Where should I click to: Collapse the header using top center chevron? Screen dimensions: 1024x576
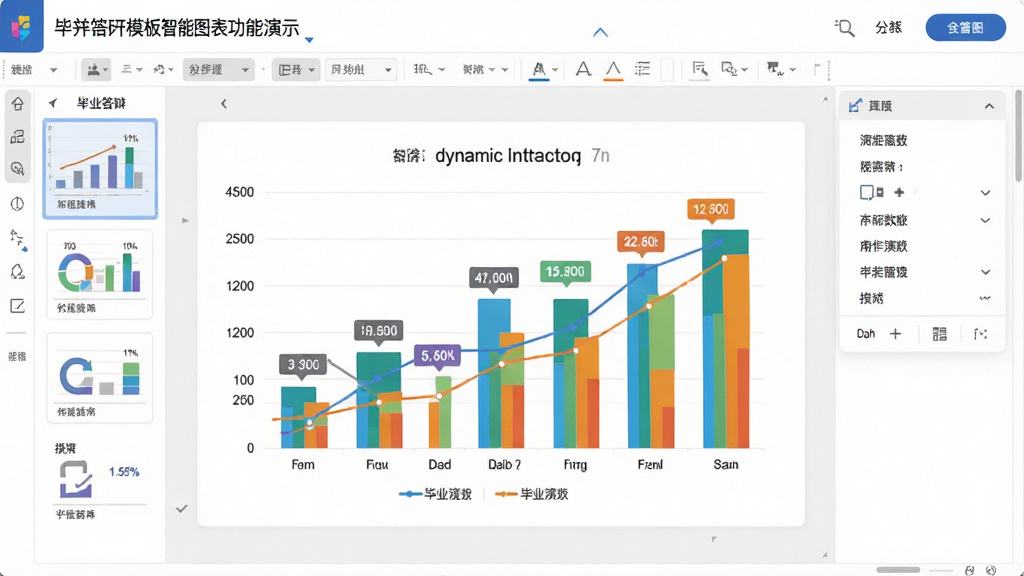[600, 32]
